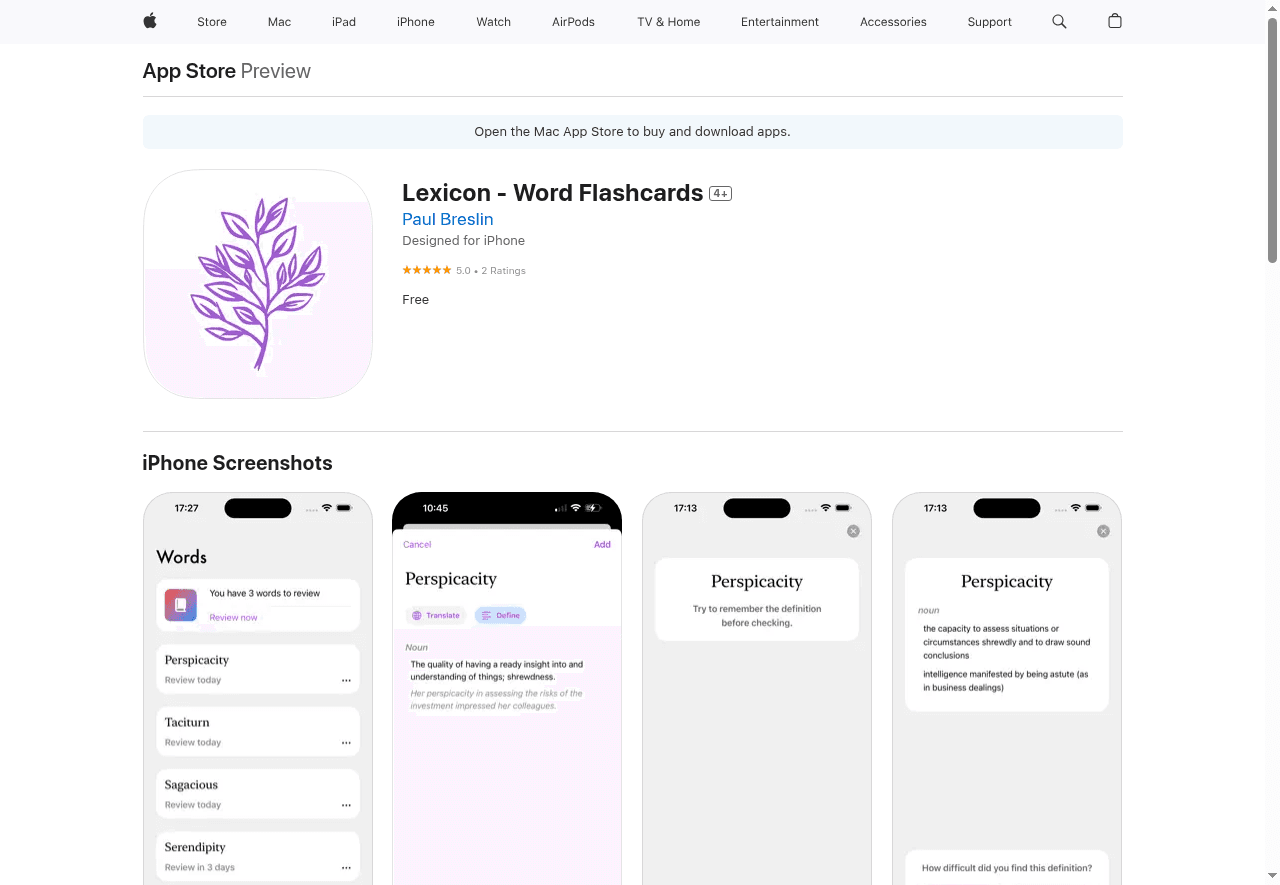Click the 2 Ratings text
The image size is (1280, 885).
[x=503, y=270]
